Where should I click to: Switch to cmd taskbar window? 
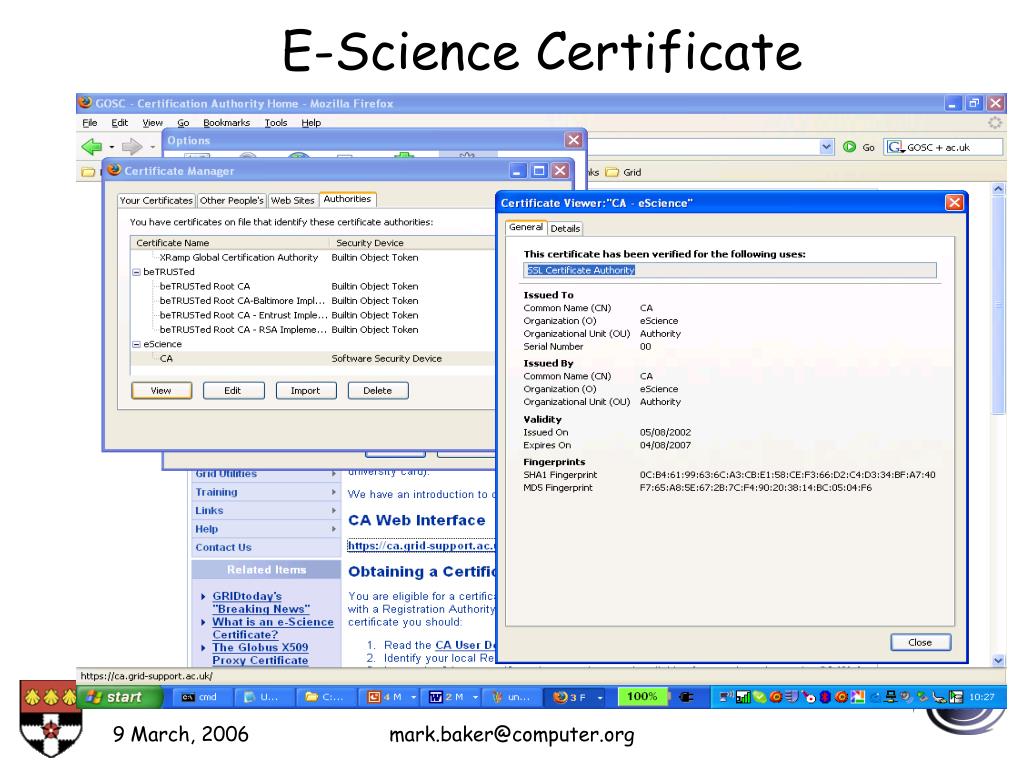point(200,697)
